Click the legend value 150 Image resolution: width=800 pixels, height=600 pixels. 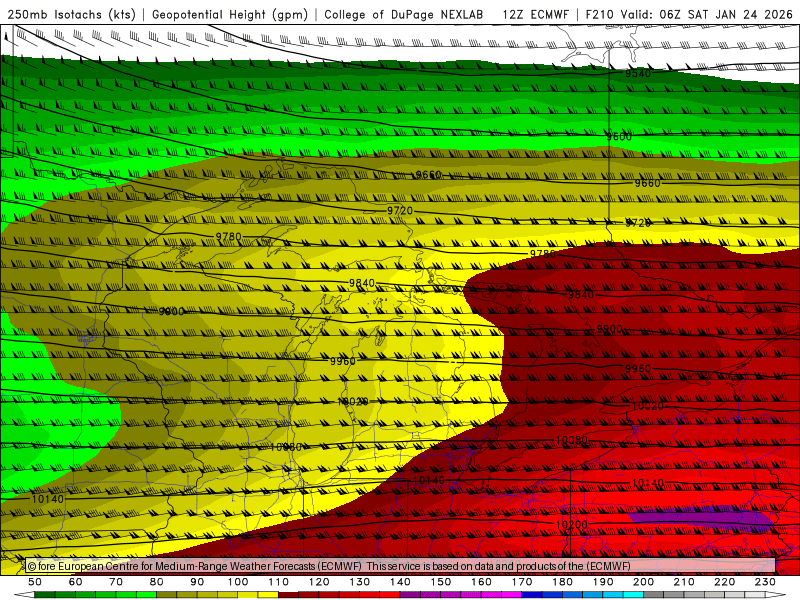(441, 582)
